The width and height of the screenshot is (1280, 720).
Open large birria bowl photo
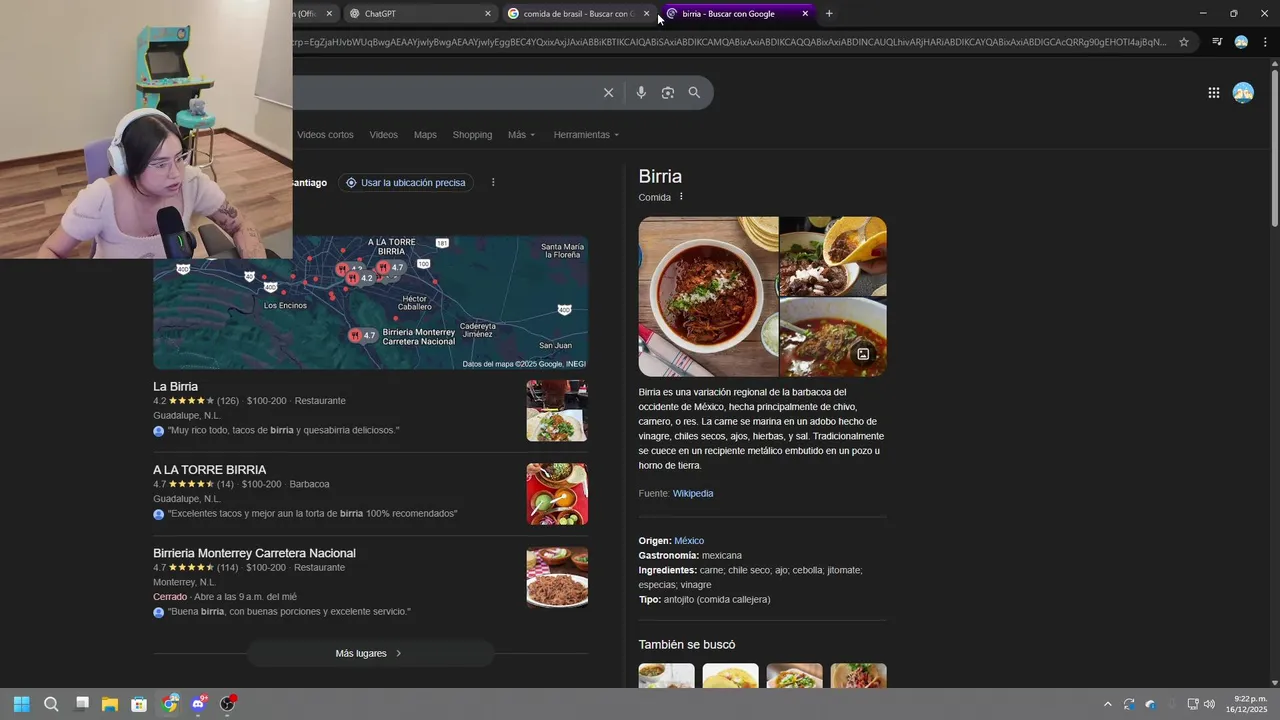point(708,297)
